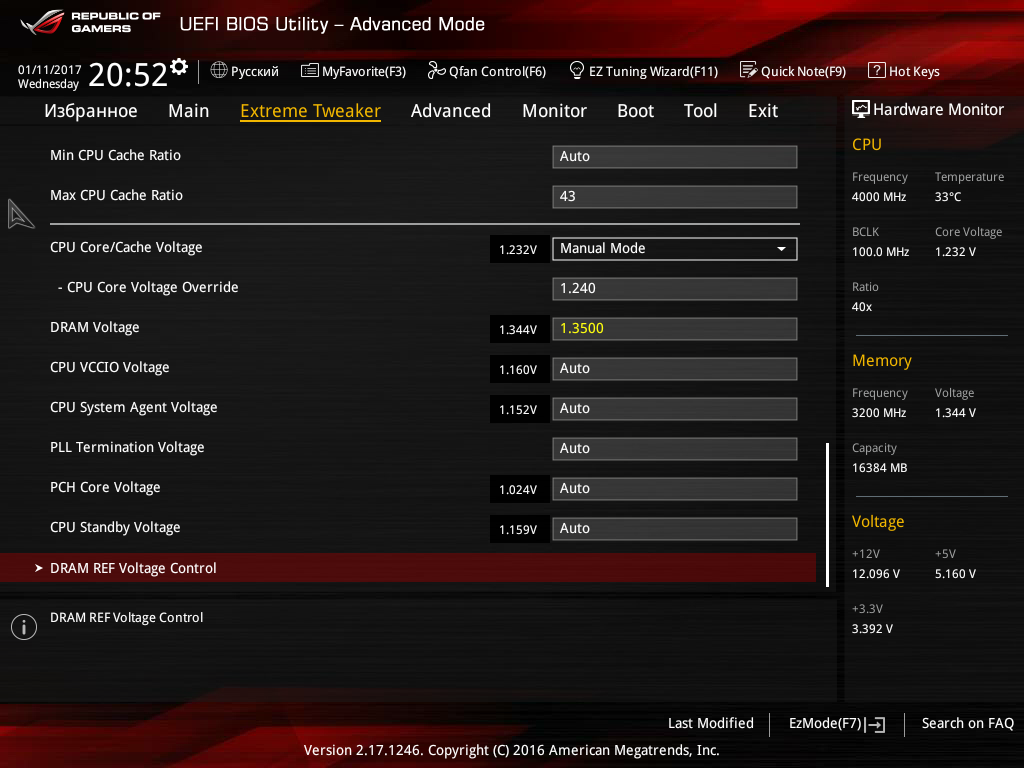Click the settings gear beside the clock

[179, 67]
